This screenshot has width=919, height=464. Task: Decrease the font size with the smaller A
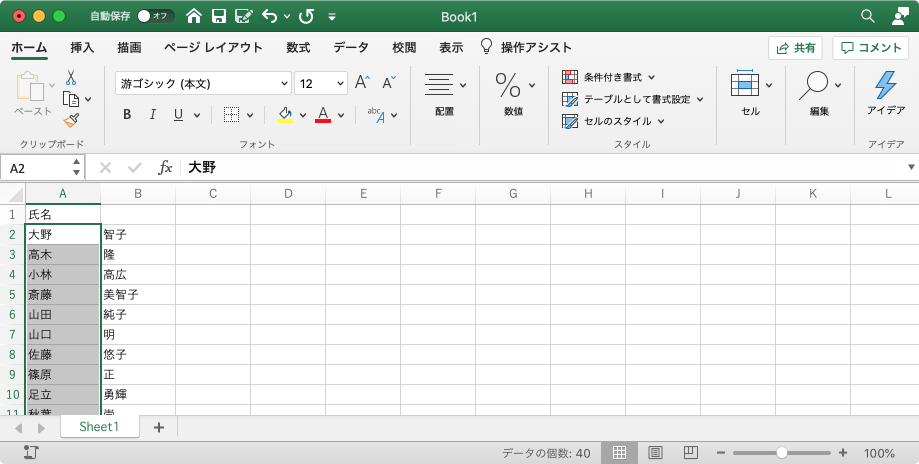(x=389, y=83)
